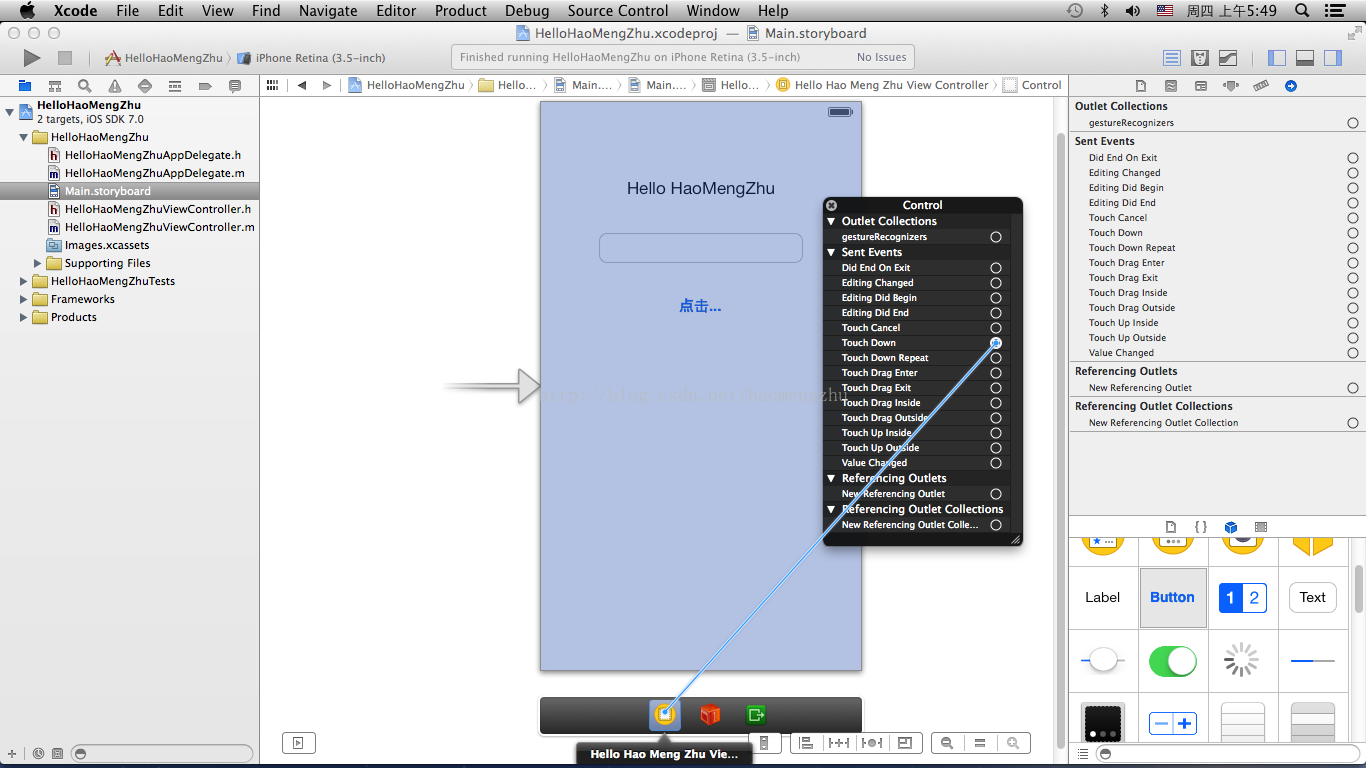Open the Project navigator folder icon
The image size is (1366, 768).
tap(25, 86)
